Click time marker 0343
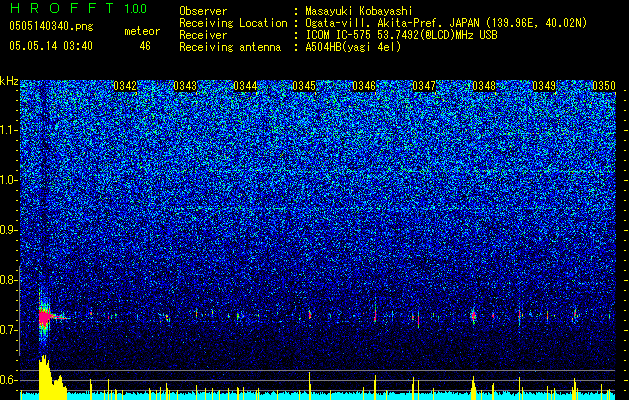 (185, 86)
